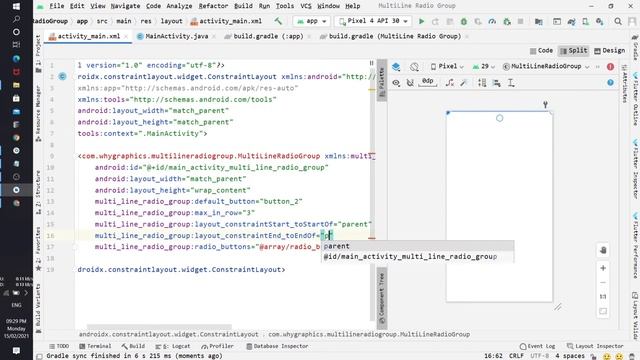Open AVD Manager device icon in toolbar
This screenshot has height=360, width=640.
coord(585,21)
